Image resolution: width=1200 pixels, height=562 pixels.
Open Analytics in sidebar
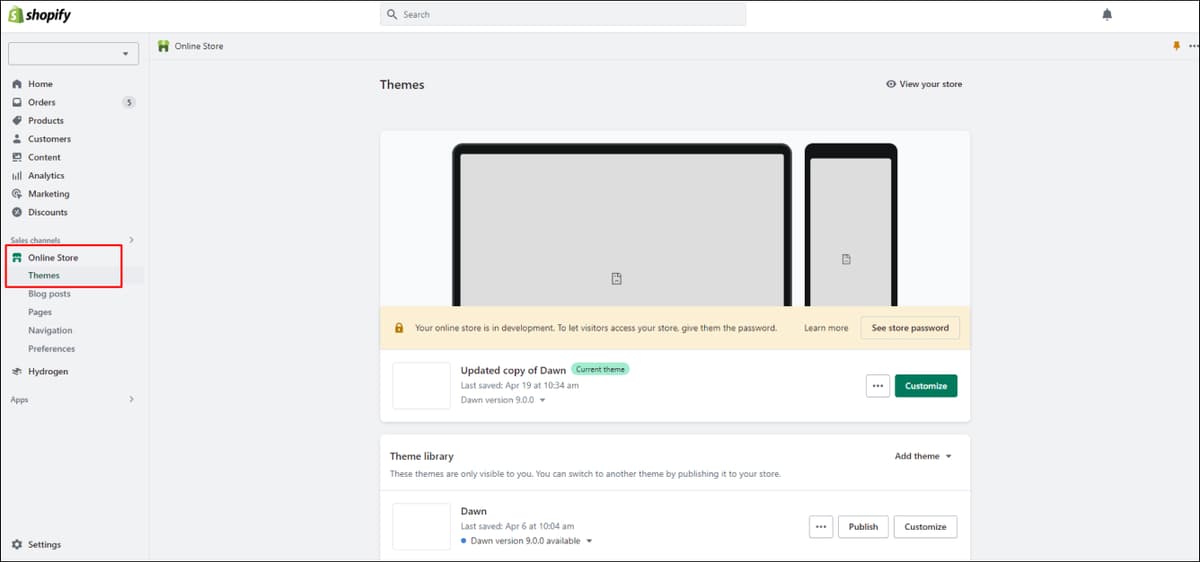(x=46, y=175)
